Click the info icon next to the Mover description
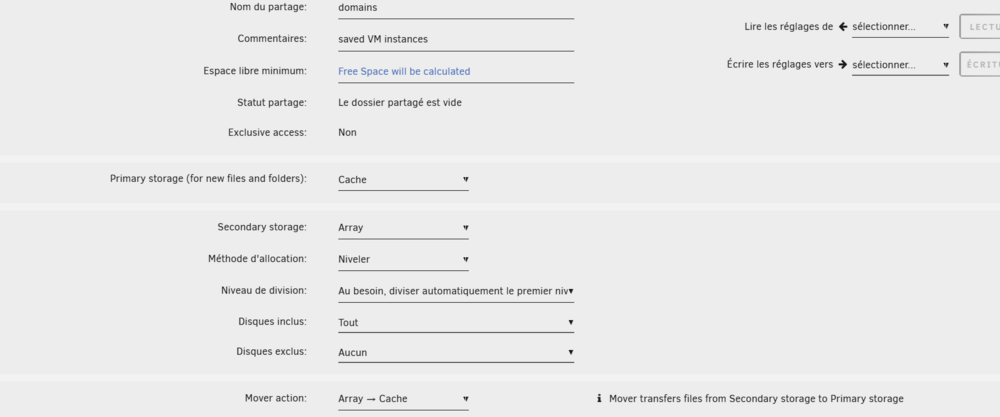This screenshot has height=417, width=1000. point(599,399)
